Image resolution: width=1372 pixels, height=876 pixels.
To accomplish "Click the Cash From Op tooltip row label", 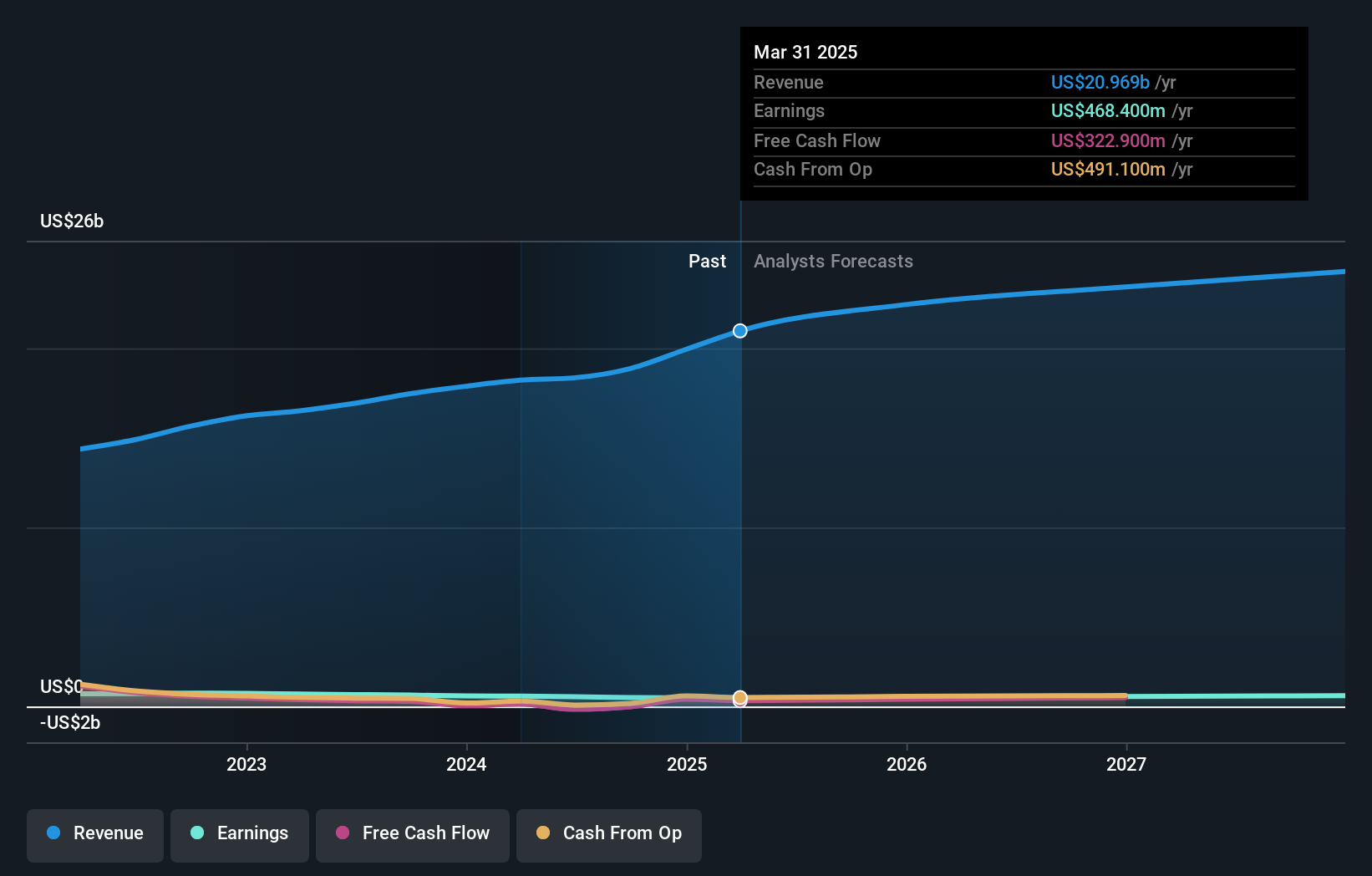I will (813, 169).
